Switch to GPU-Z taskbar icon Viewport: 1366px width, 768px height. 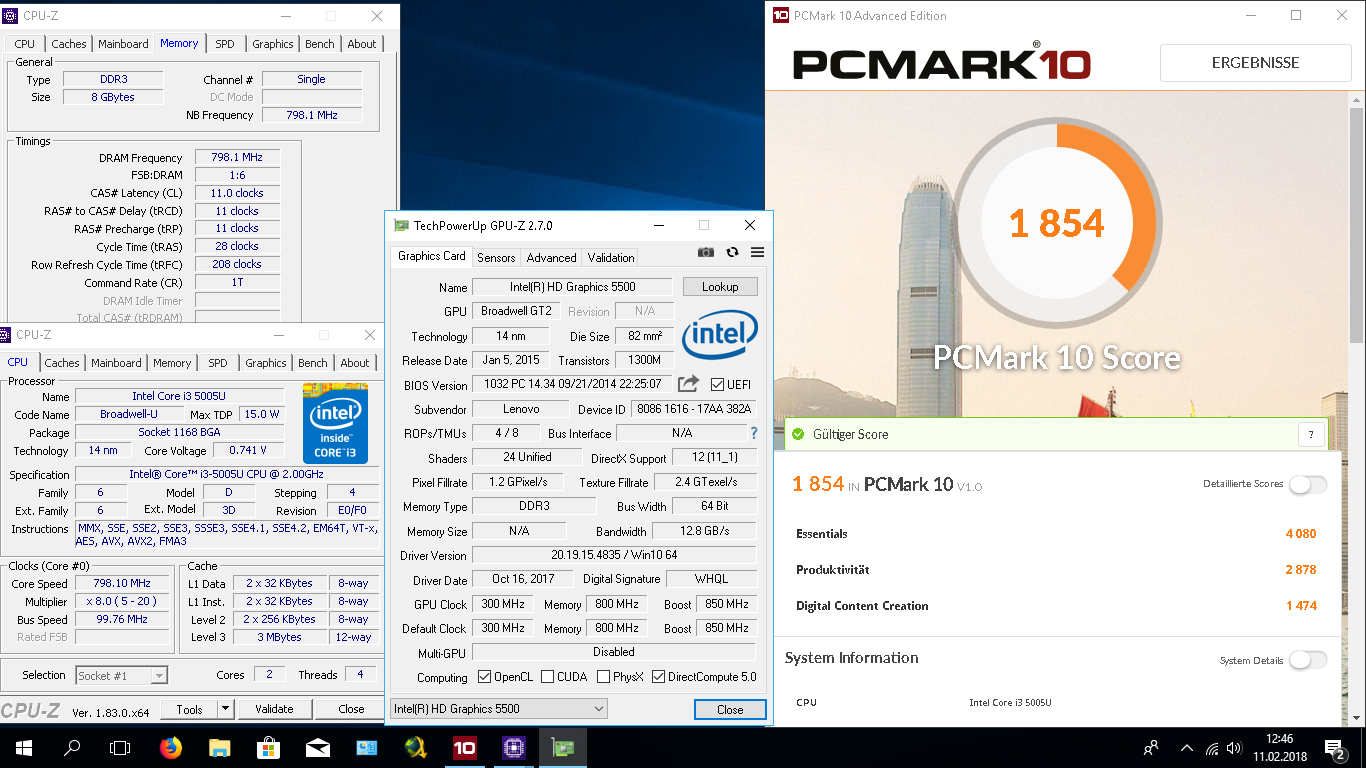563,747
